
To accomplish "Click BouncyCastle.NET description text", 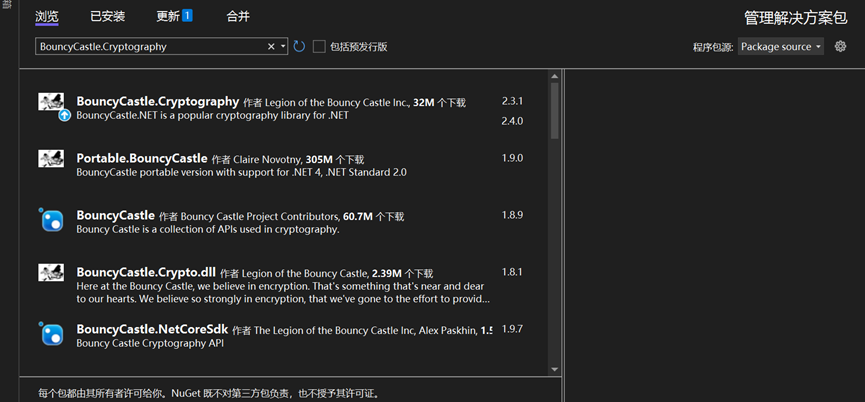I will click(212, 116).
